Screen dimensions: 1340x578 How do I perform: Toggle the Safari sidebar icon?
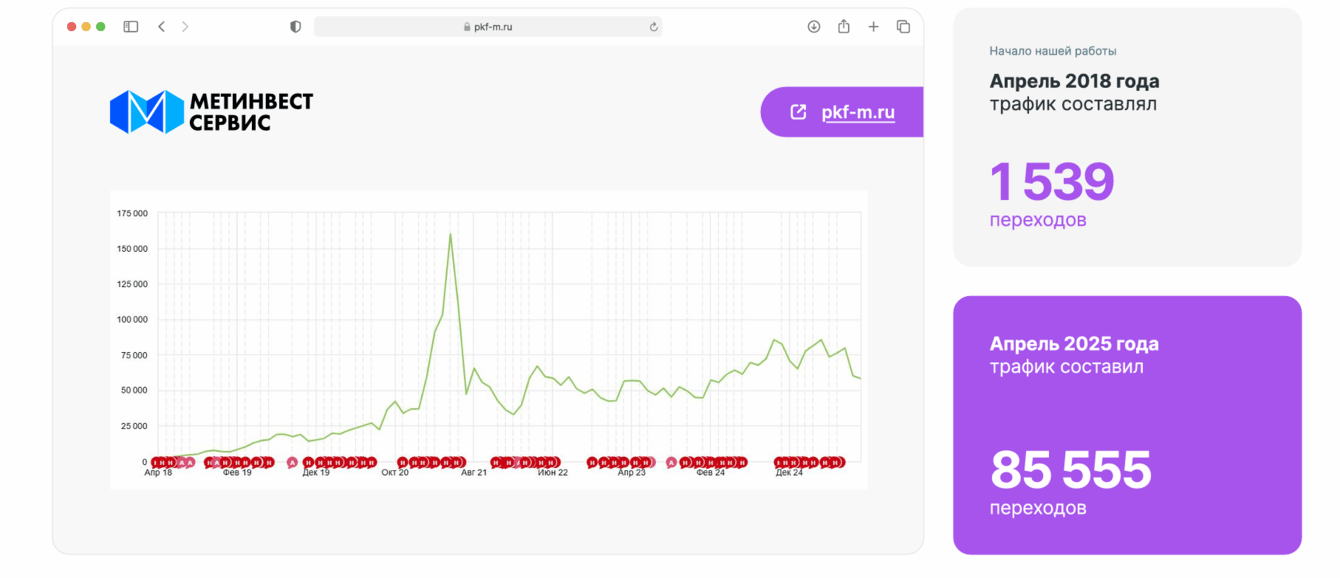[131, 27]
